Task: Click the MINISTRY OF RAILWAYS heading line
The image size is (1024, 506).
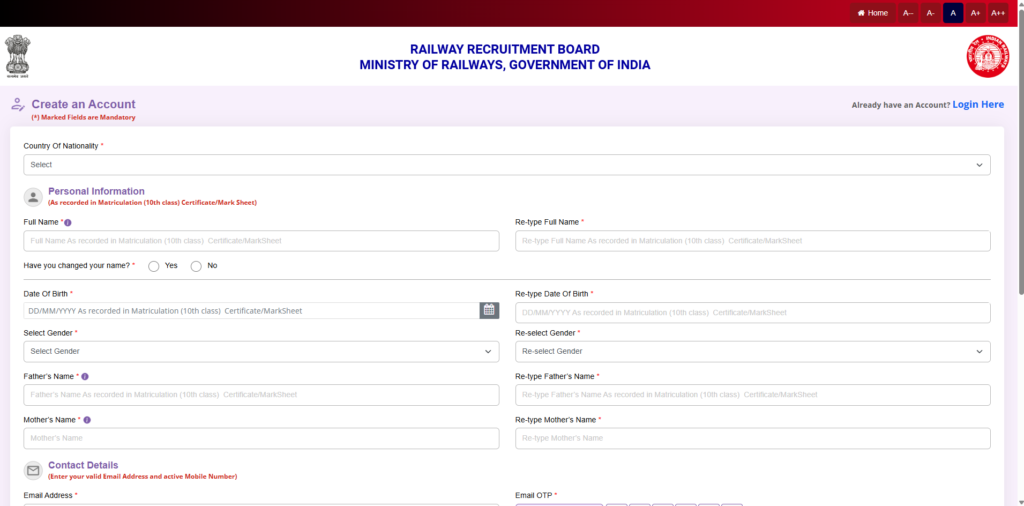Action: pos(505,65)
